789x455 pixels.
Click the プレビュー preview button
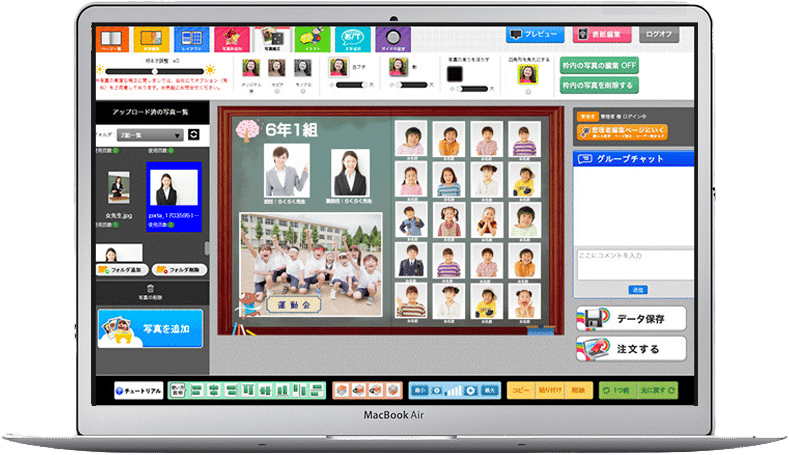pyautogui.click(x=535, y=34)
